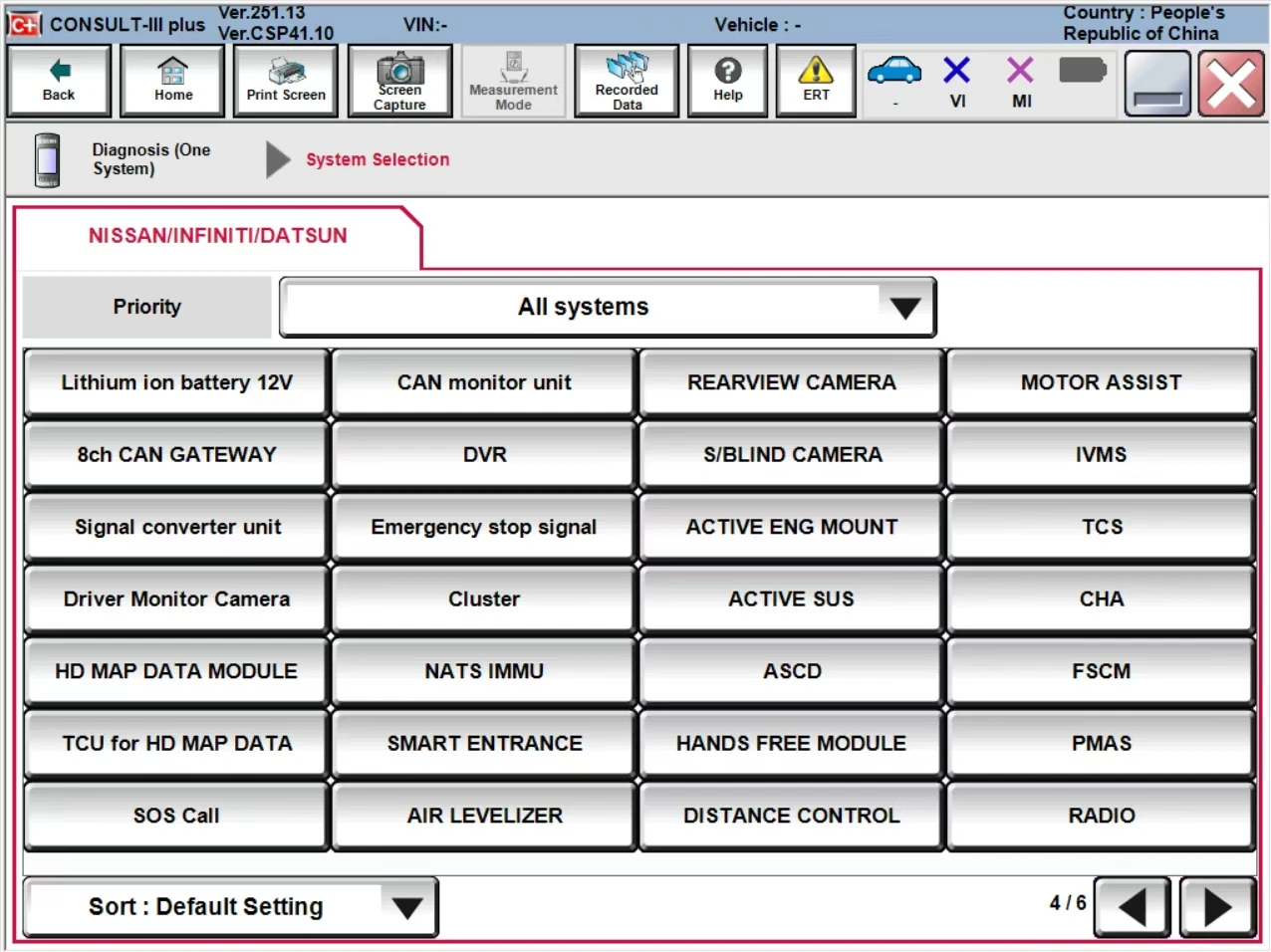Image resolution: width=1271 pixels, height=952 pixels.
Task: Select IVMS system button
Action: point(1101,454)
